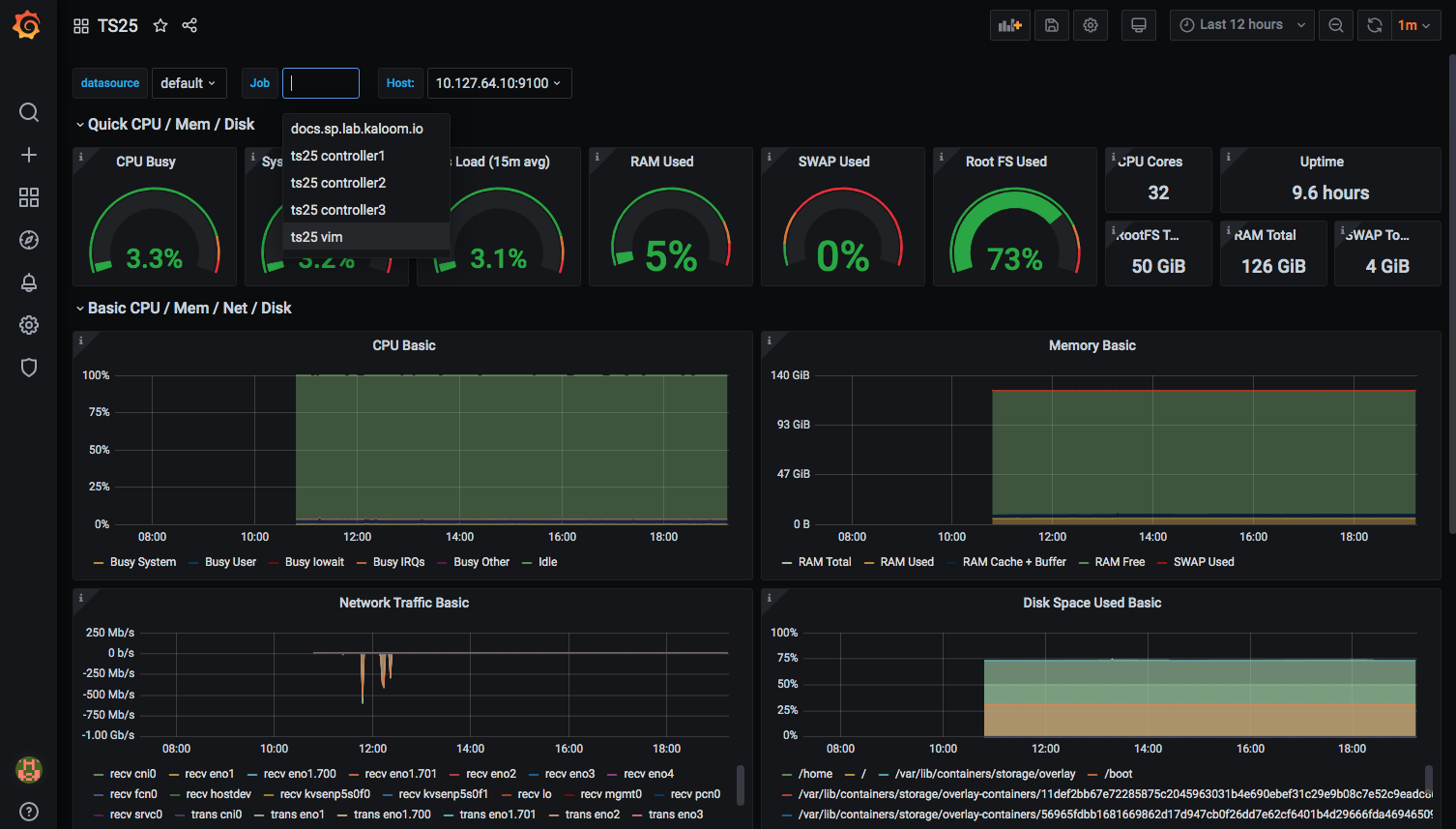
Task: Open the 1m refresh interval dropdown
Action: [x=1414, y=24]
